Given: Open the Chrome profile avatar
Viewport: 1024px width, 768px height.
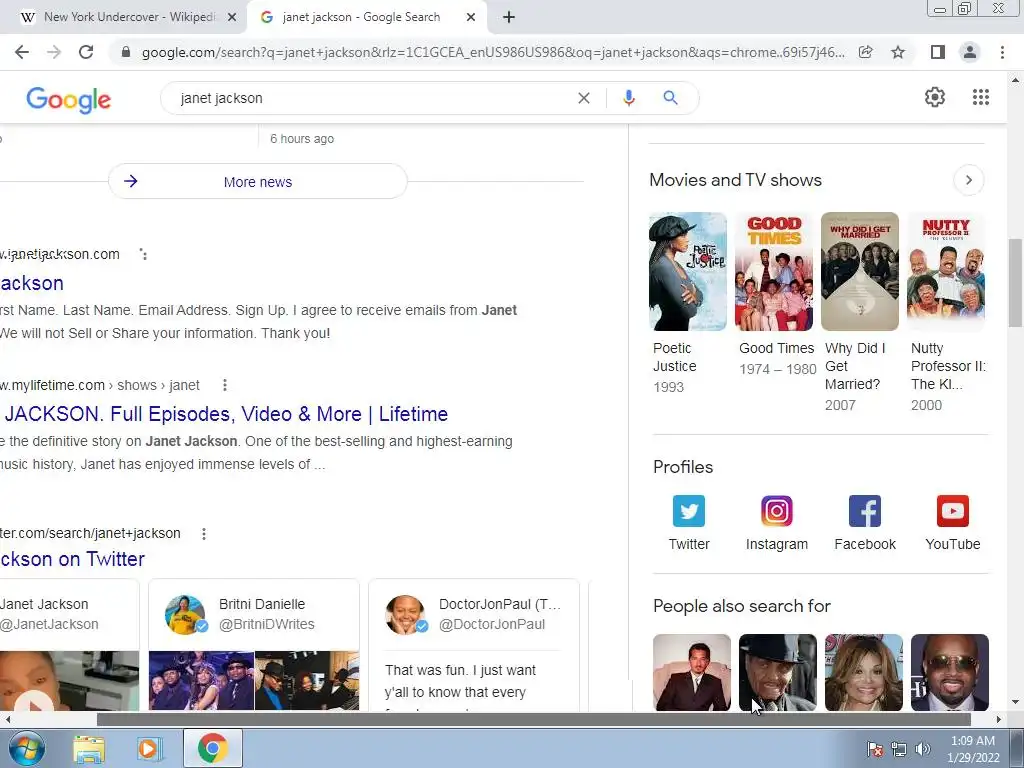Looking at the screenshot, I should (970, 52).
